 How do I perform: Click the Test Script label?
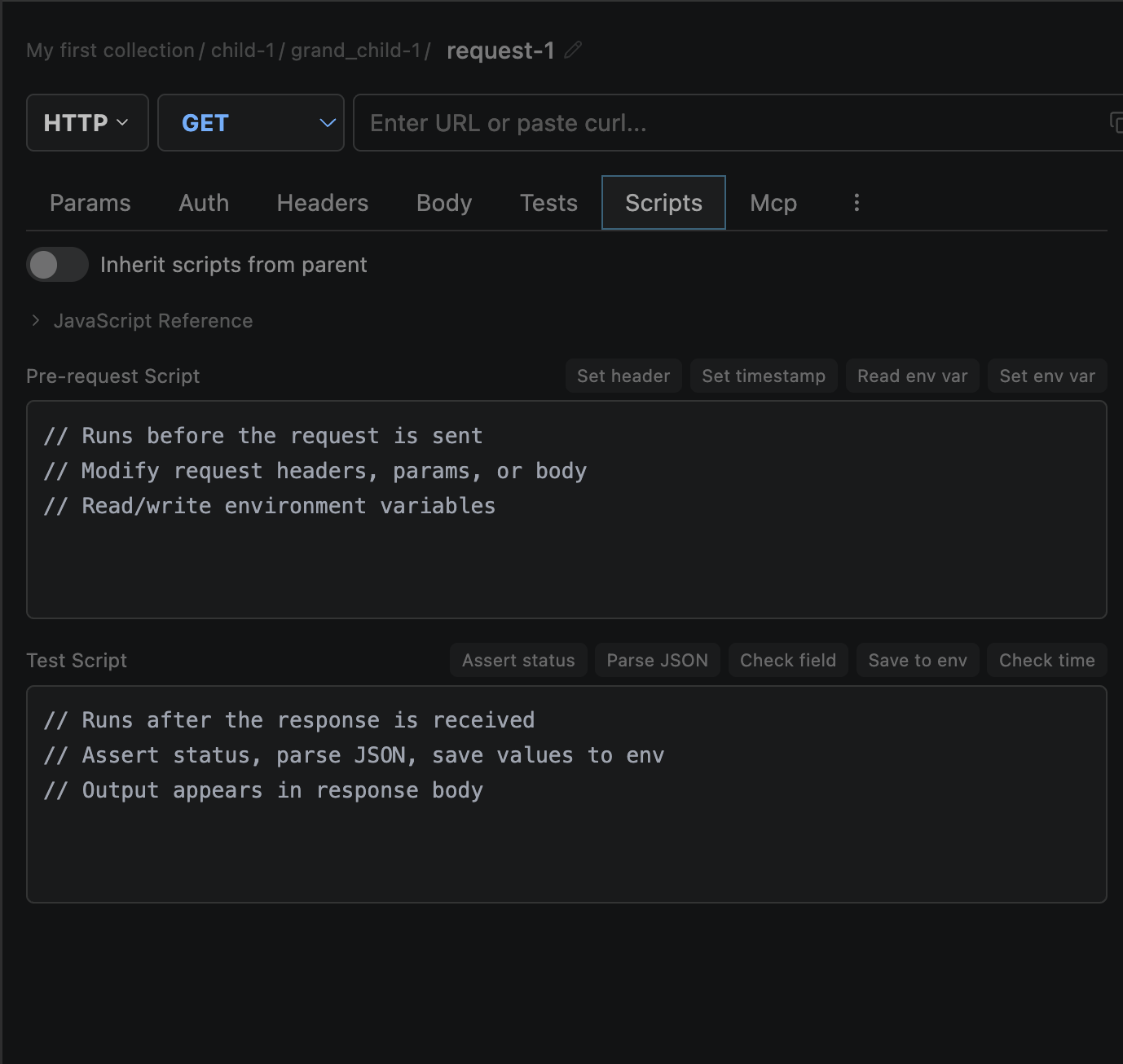(77, 661)
